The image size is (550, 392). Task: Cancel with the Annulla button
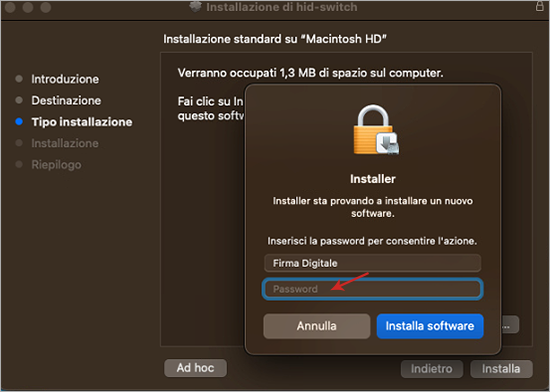pos(317,326)
